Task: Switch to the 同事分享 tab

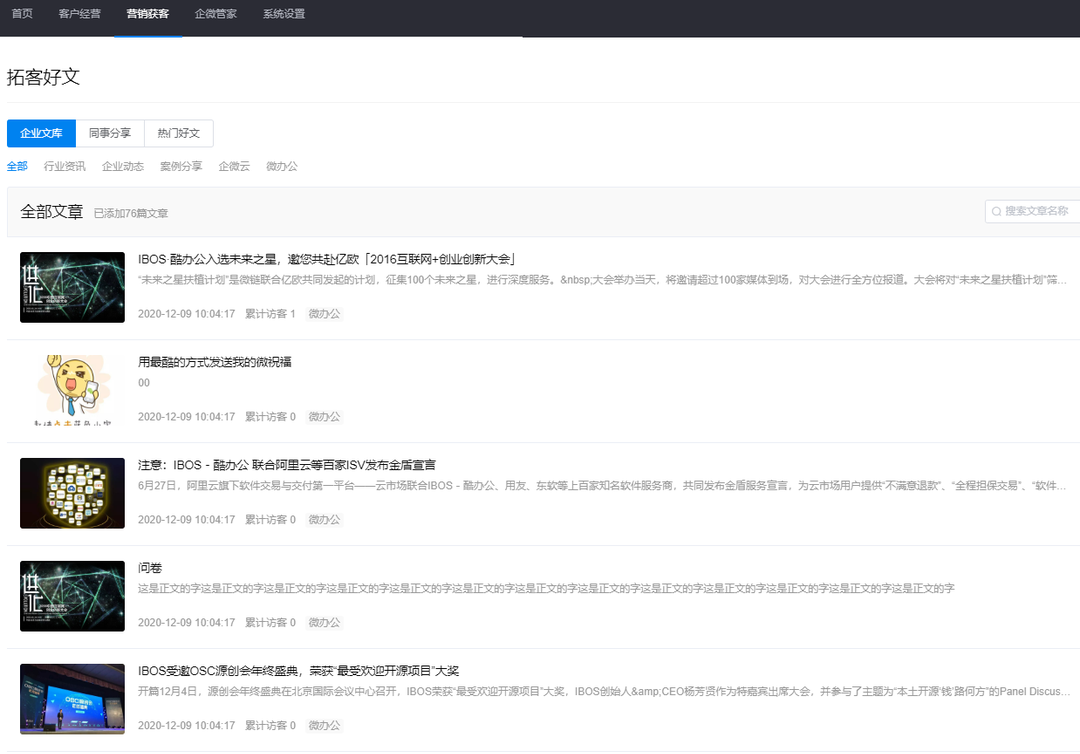Action: coord(110,133)
